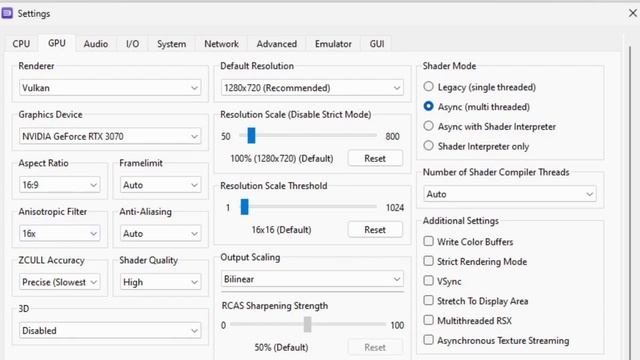Expand the Shader Quality dropdown
Screen dimensions: 640x360
160,282
